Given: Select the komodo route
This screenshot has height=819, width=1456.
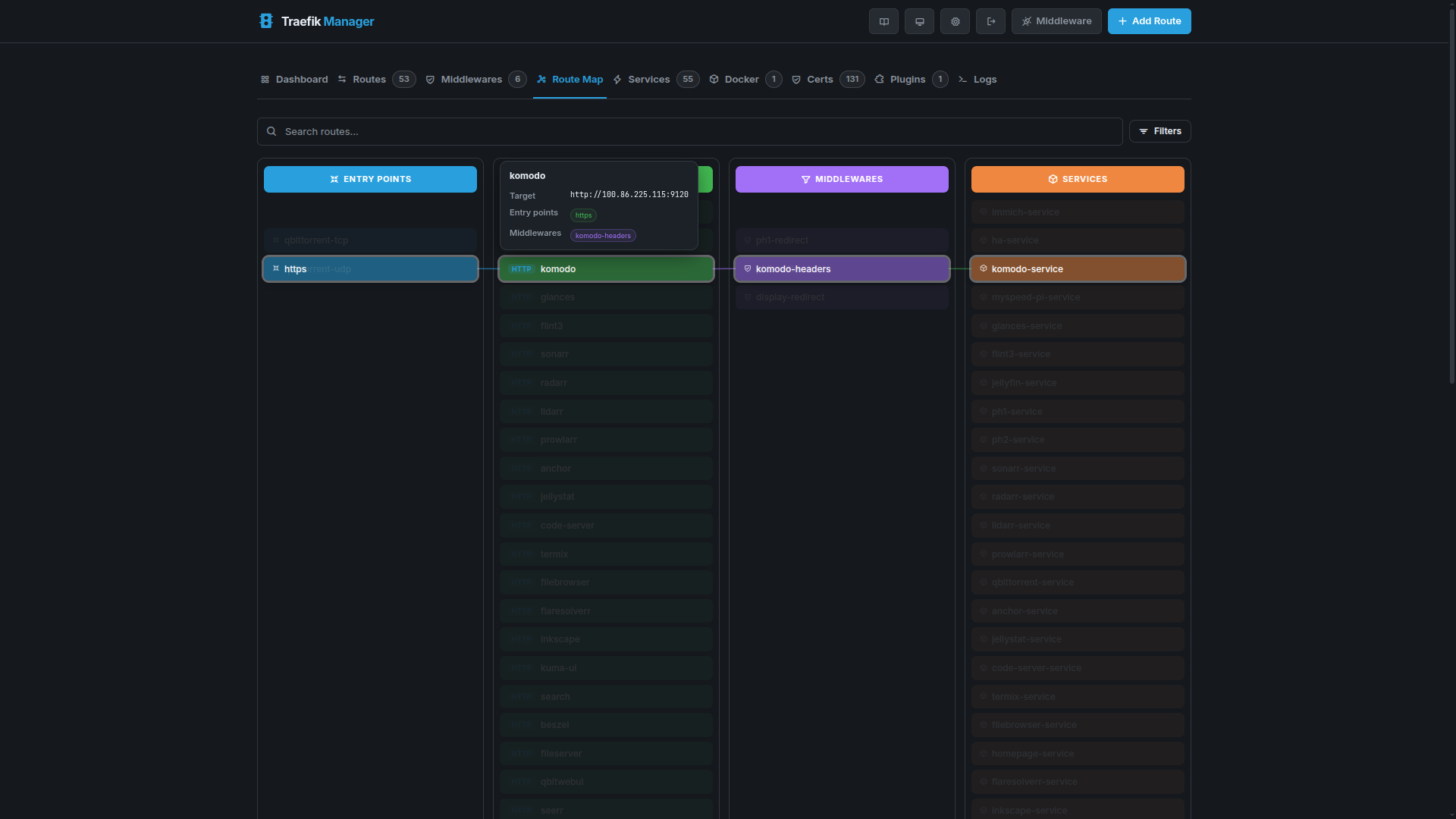Looking at the screenshot, I should pyautogui.click(x=605, y=268).
